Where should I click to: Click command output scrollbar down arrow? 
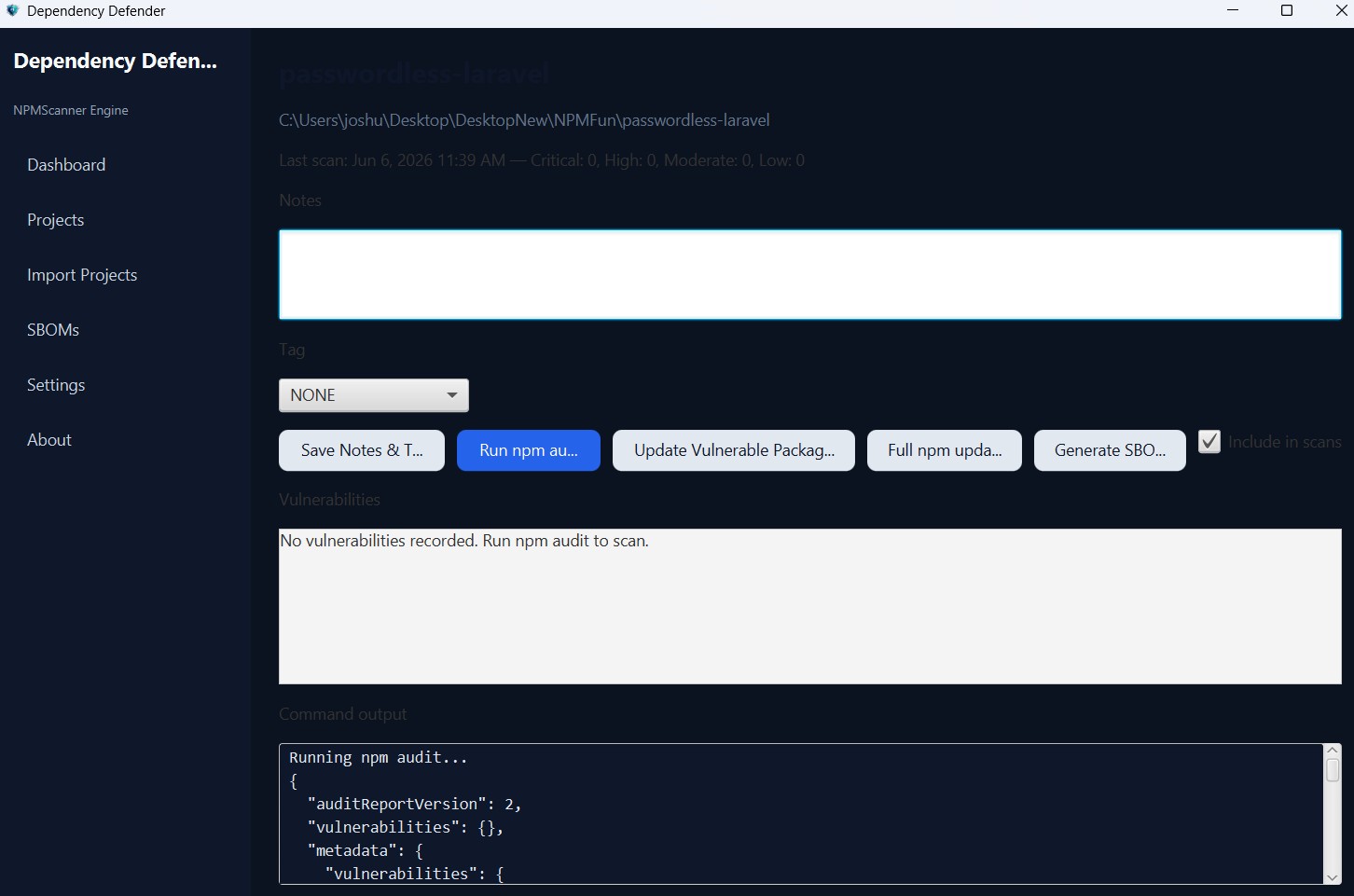(x=1333, y=876)
